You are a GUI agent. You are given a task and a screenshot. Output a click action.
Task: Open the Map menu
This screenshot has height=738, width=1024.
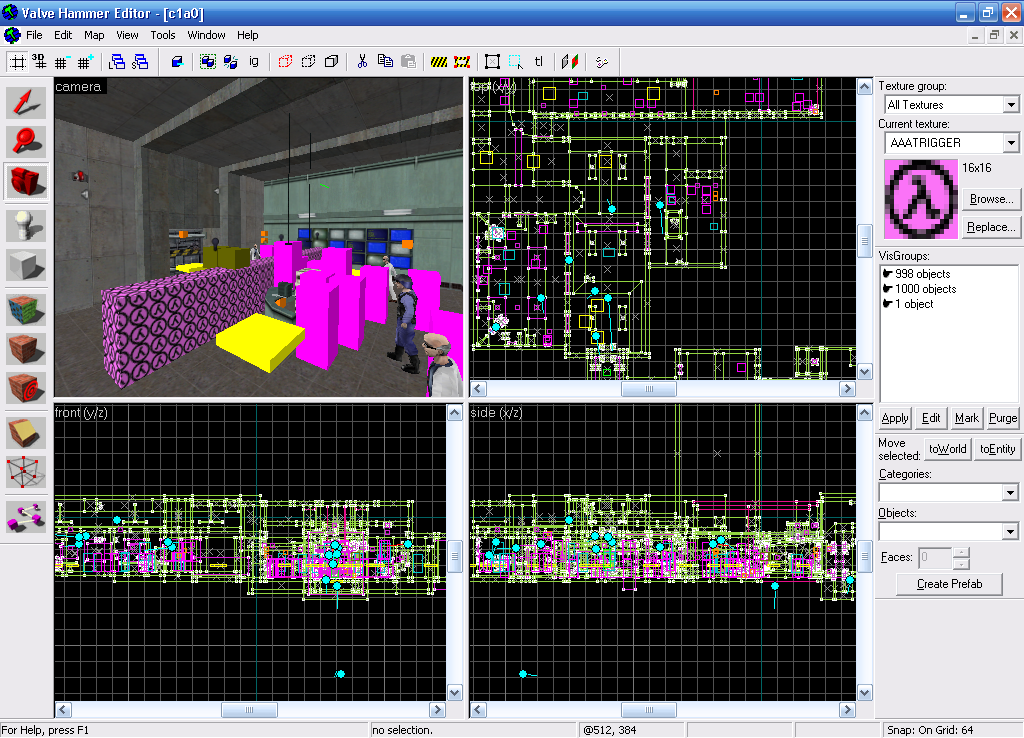[94, 35]
